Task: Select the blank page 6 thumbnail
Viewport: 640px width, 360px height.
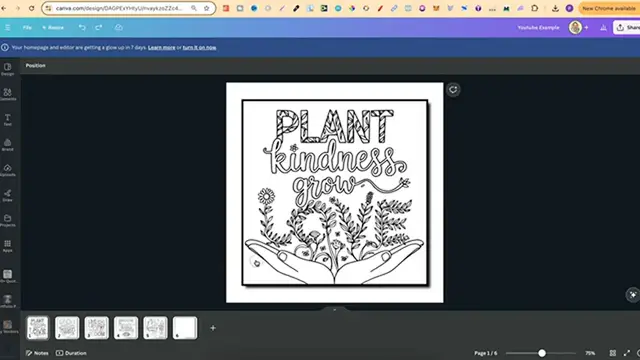Action: pos(185,328)
